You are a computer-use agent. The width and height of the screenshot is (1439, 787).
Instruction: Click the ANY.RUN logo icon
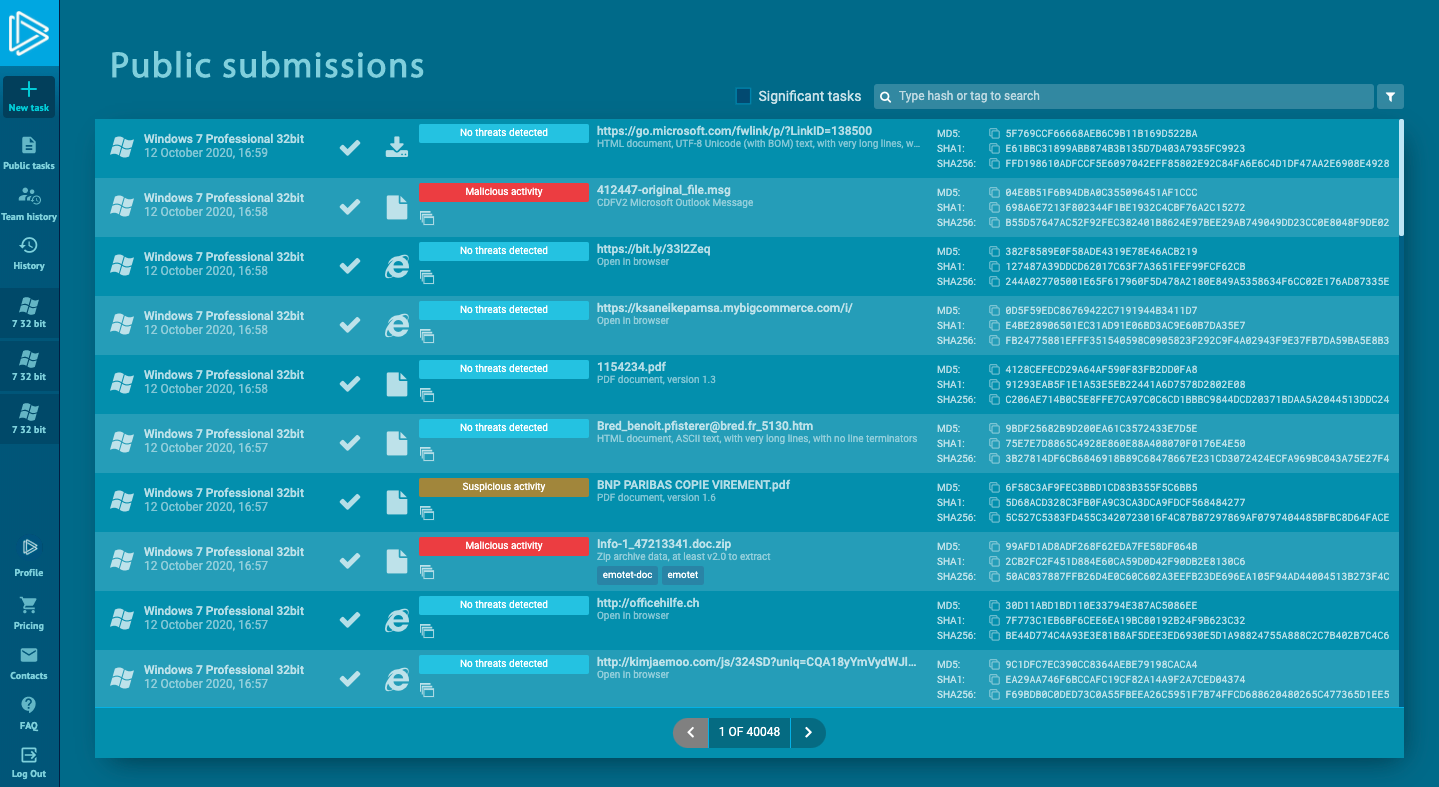click(x=29, y=33)
